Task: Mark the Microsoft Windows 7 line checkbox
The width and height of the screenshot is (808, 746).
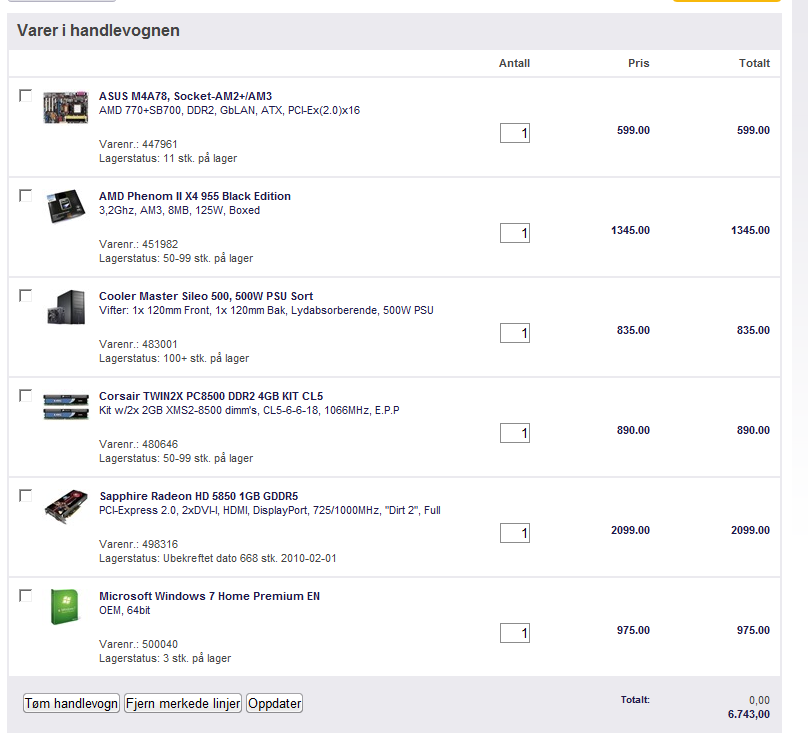Action: [x=25, y=596]
